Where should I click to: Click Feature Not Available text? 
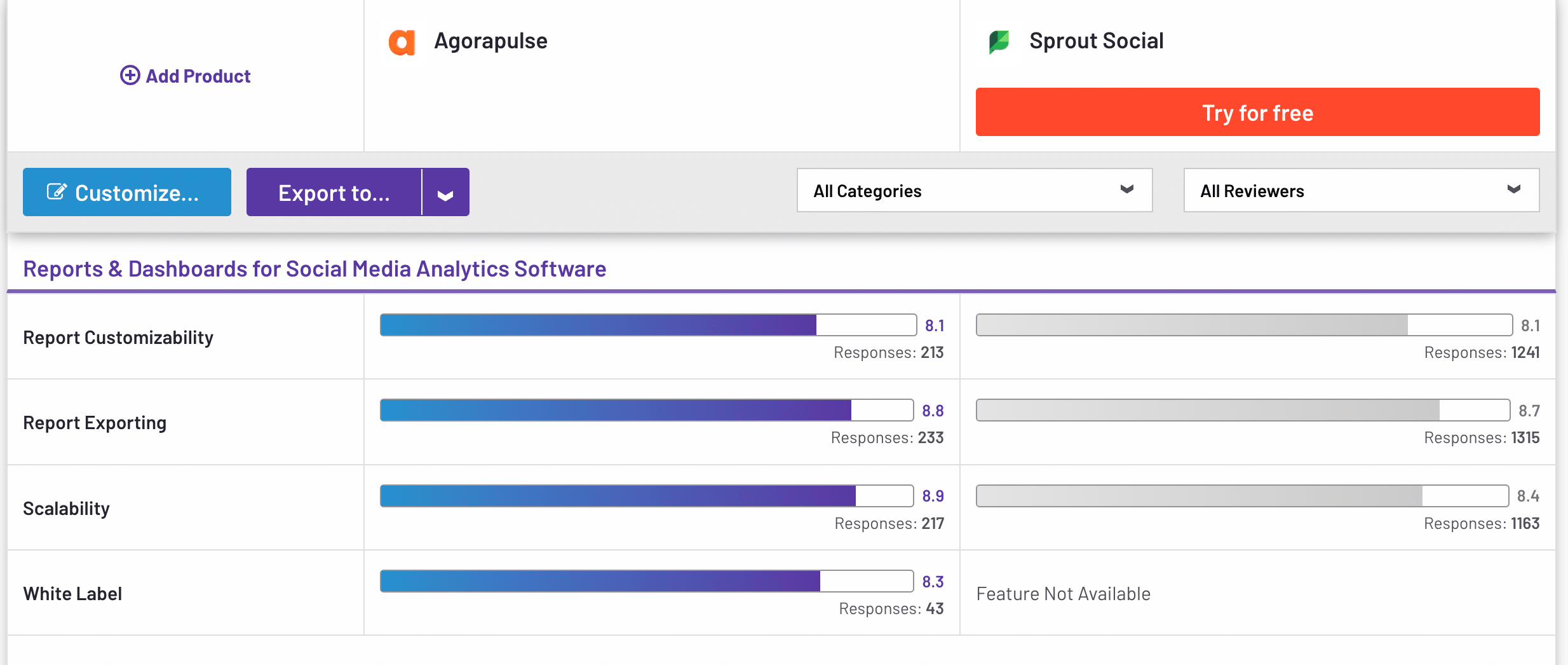pos(1063,594)
